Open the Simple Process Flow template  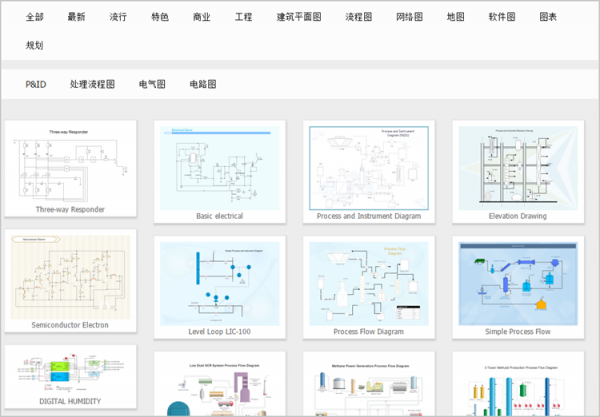point(517,284)
